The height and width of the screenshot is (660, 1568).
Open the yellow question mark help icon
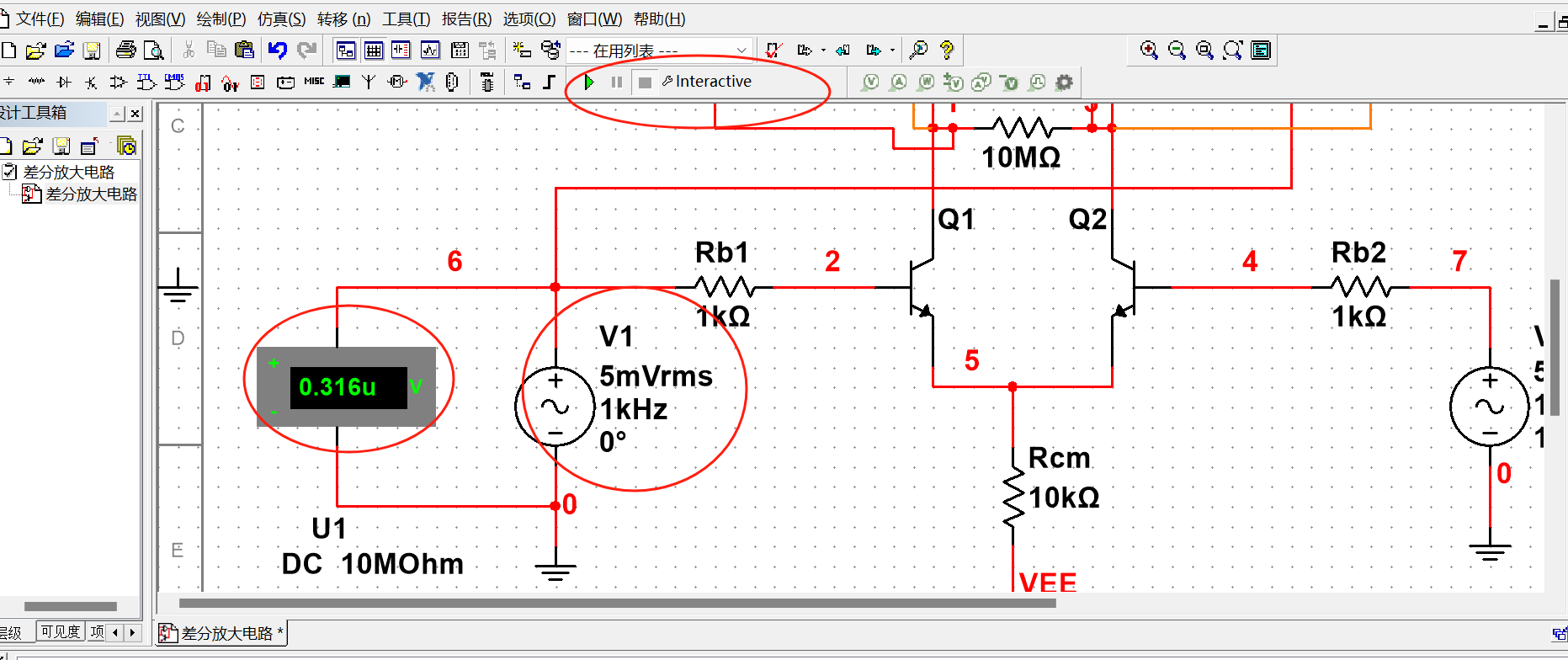click(x=947, y=51)
